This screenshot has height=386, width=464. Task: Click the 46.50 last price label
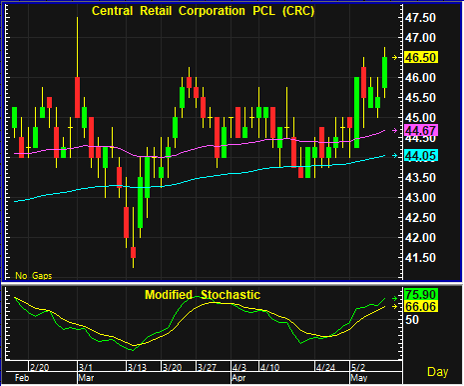(x=421, y=57)
